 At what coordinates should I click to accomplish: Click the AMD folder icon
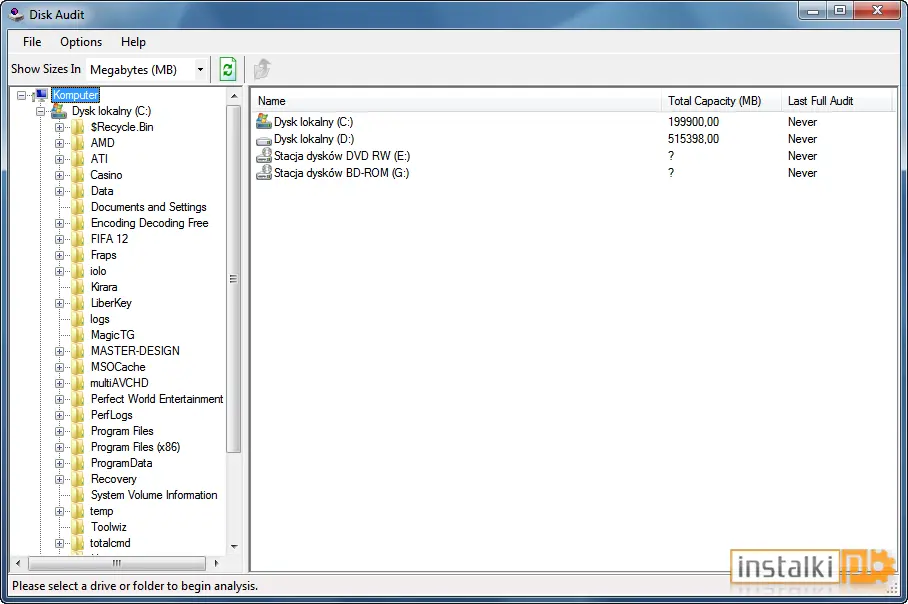(78, 143)
